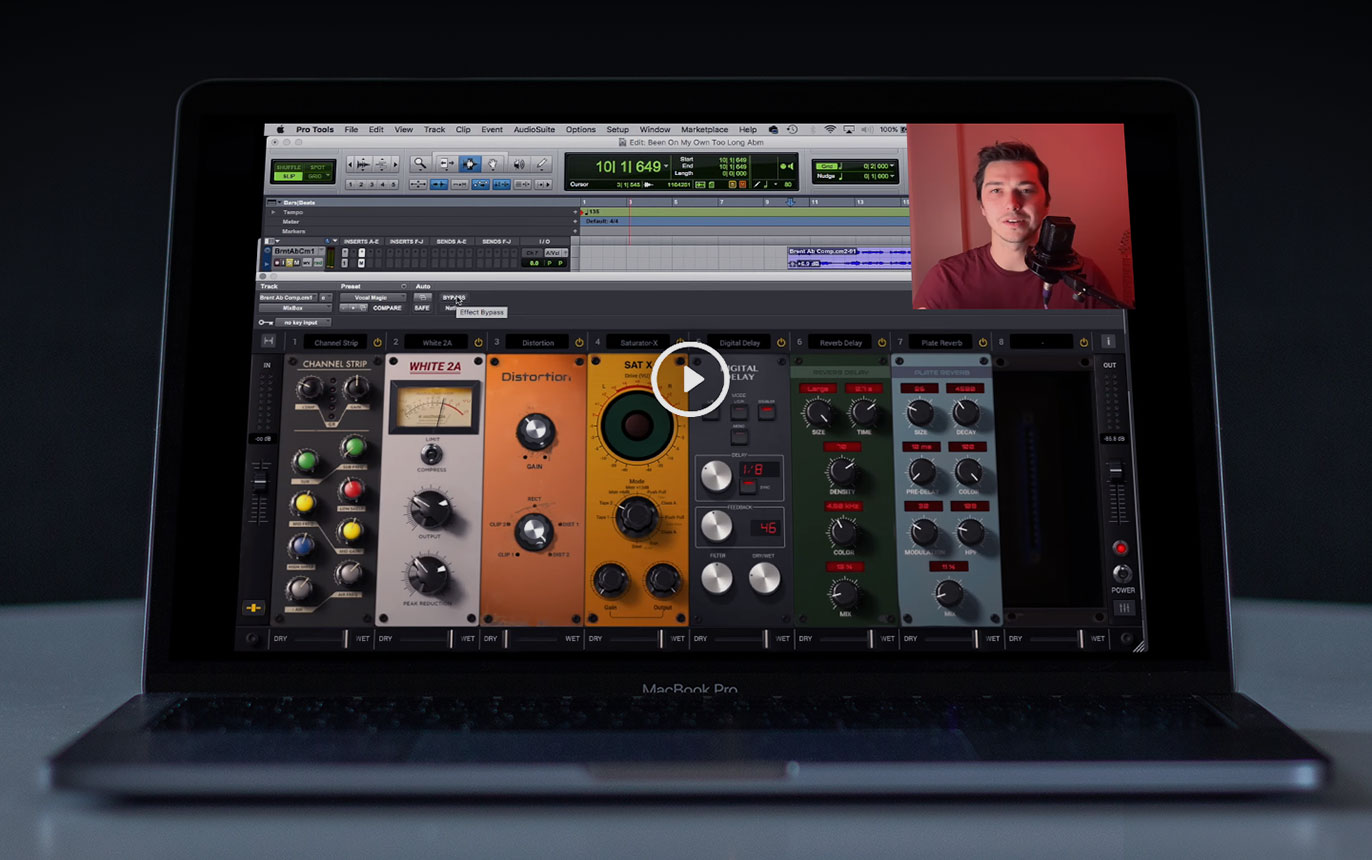
Task: Click the MixBox info icon
Action: pyautogui.click(x=1108, y=342)
